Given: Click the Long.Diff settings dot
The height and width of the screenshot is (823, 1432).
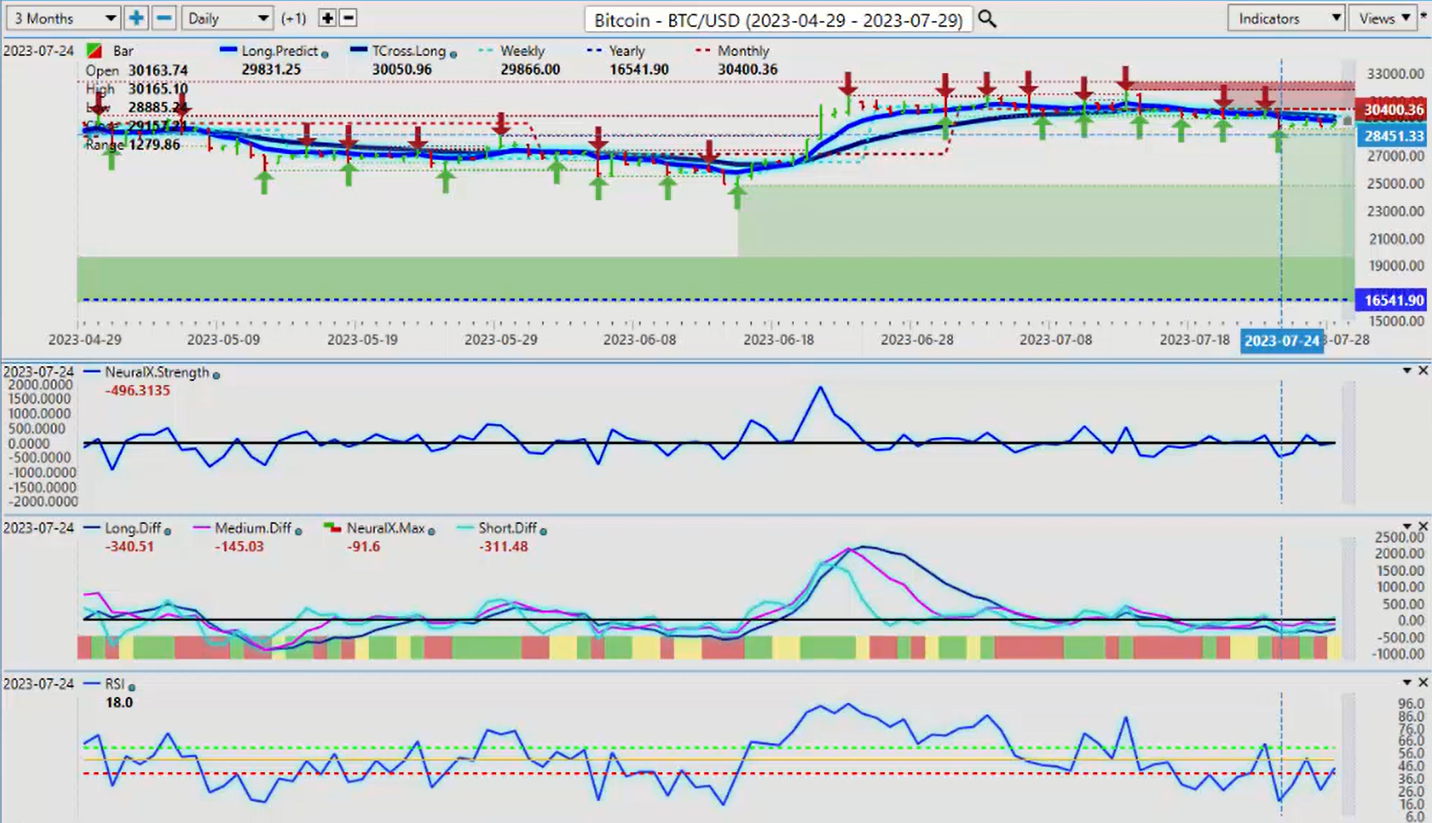Looking at the screenshot, I should (167, 531).
